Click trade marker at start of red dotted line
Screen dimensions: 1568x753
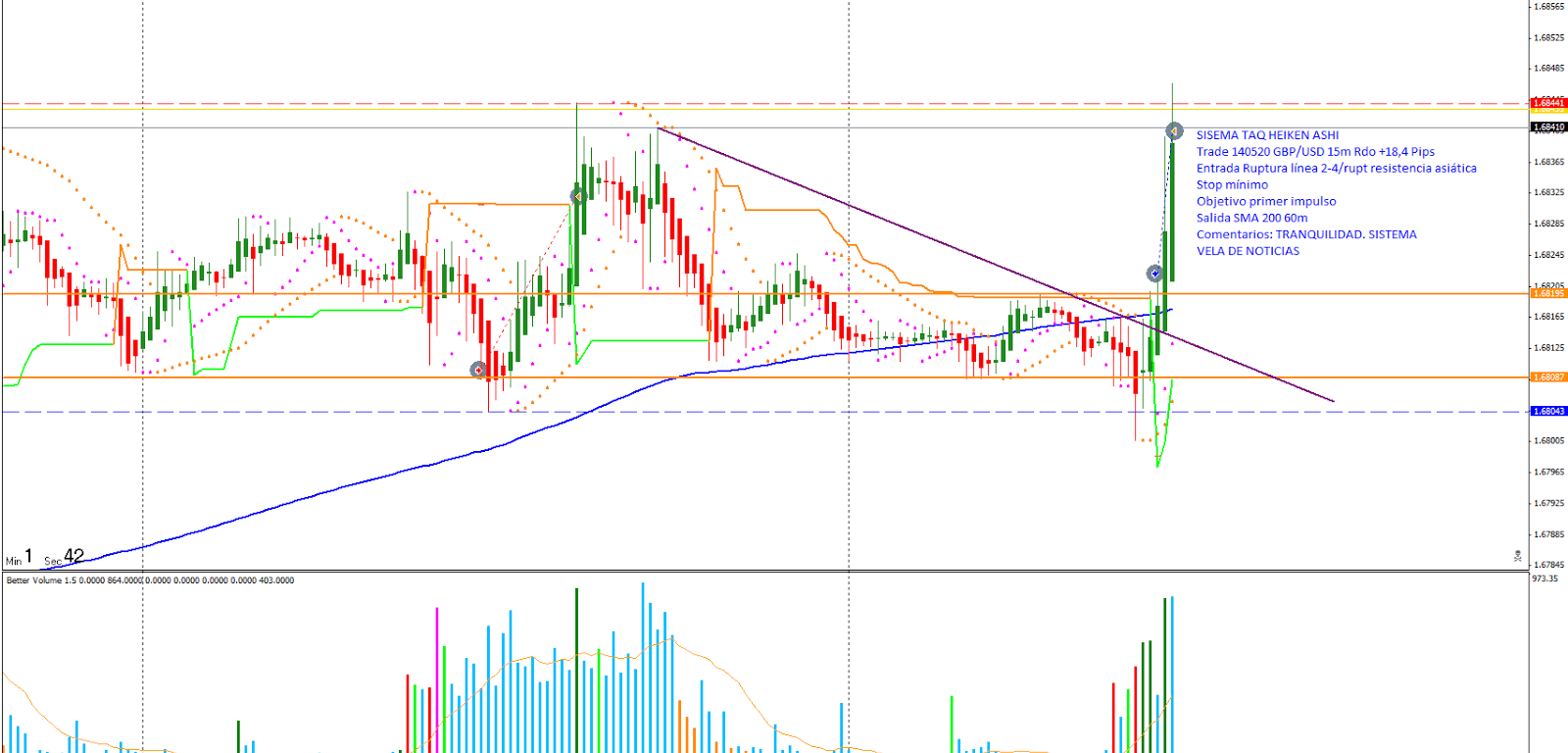point(478,370)
